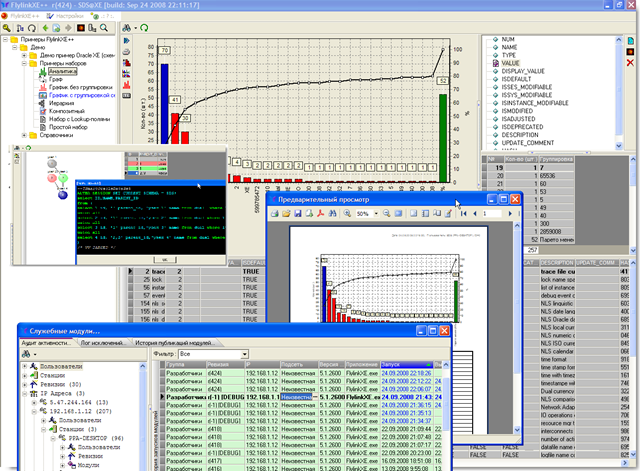Viewport: 640px width, 471px height.
Task: Click the full screen icon in preview toolbar
Action: pos(398,213)
